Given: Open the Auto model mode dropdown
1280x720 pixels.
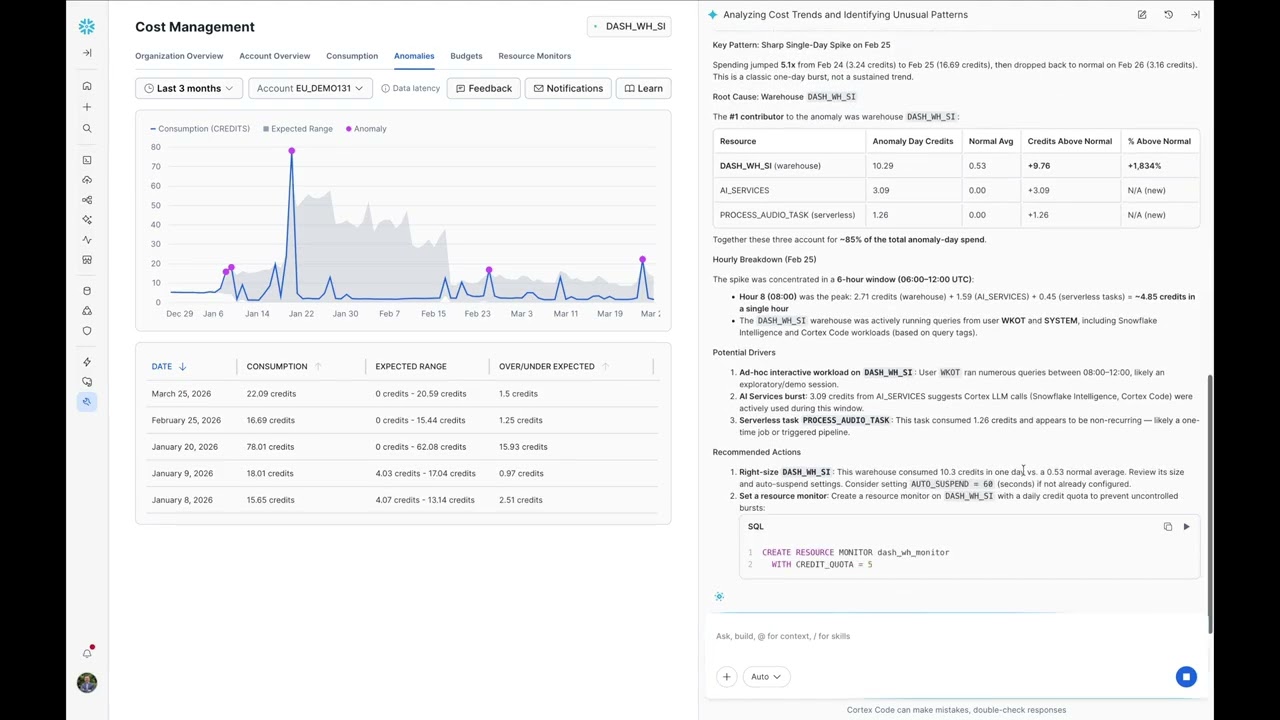Looking at the screenshot, I should point(765,677).
